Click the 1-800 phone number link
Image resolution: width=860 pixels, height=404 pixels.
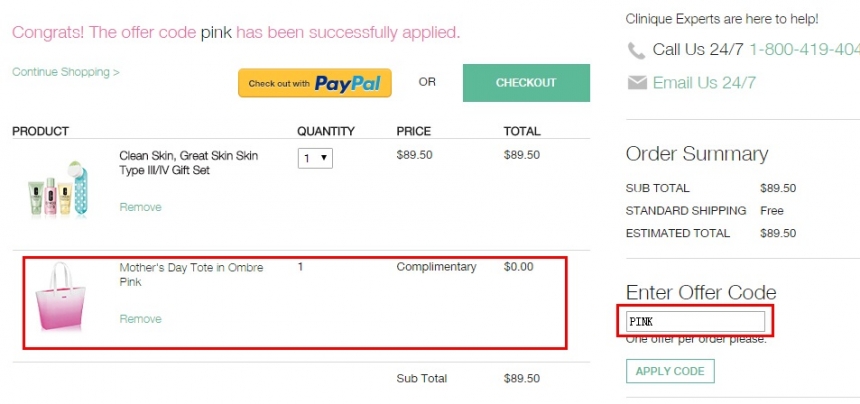[804, 50]
